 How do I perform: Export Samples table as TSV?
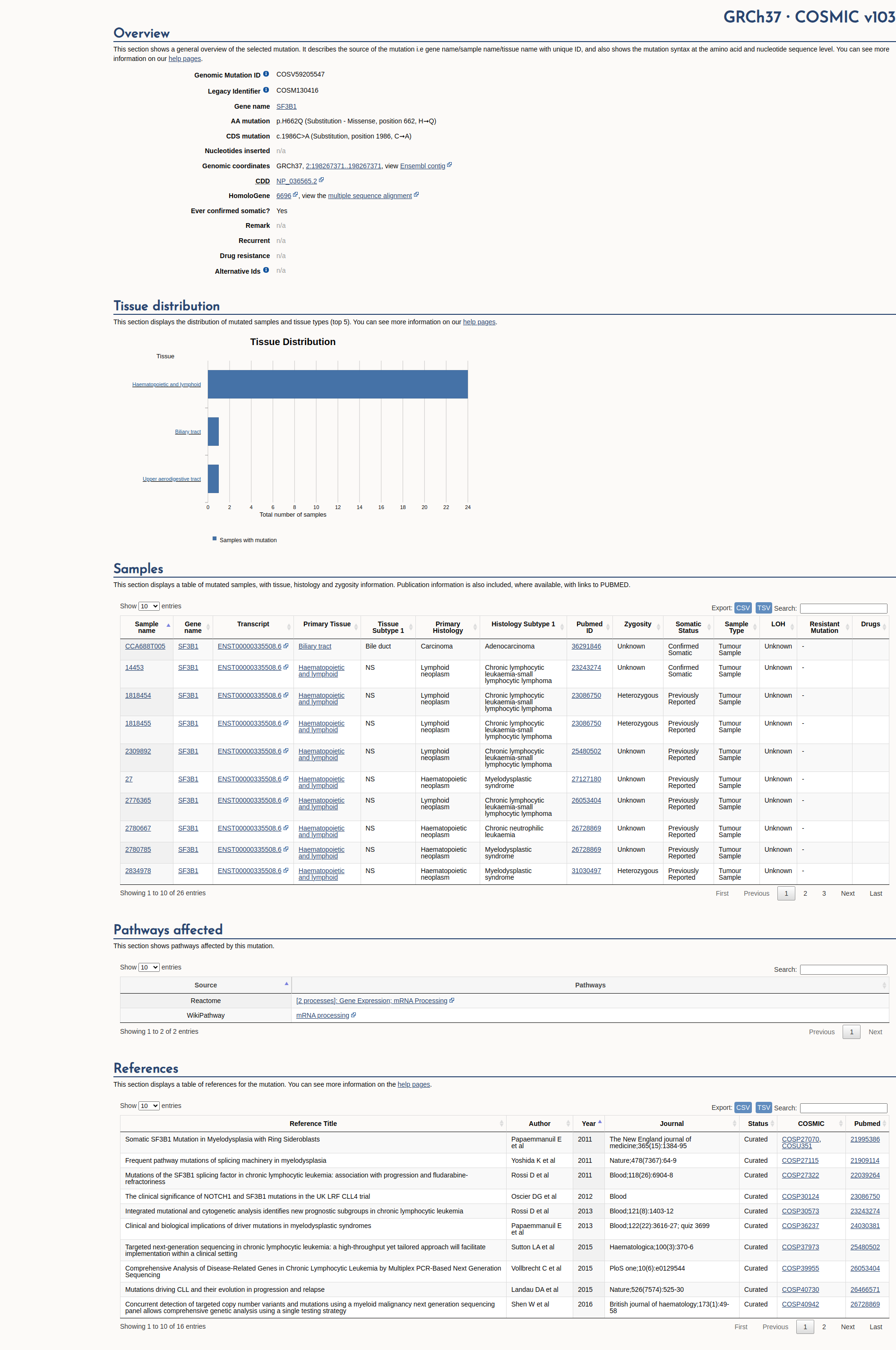[764, 608]
